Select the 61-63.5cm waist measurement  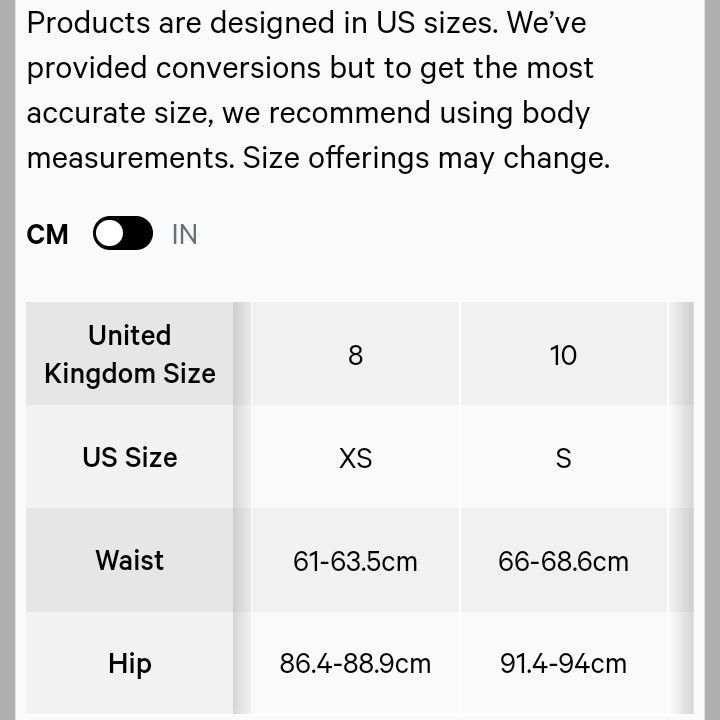click(355, 561)
